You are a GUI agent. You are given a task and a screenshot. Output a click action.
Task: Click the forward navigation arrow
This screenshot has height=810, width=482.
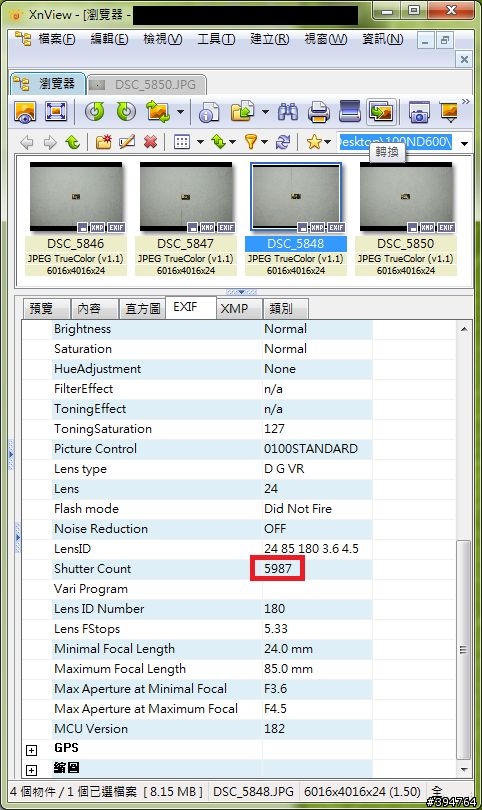click(x=50, y=142)
